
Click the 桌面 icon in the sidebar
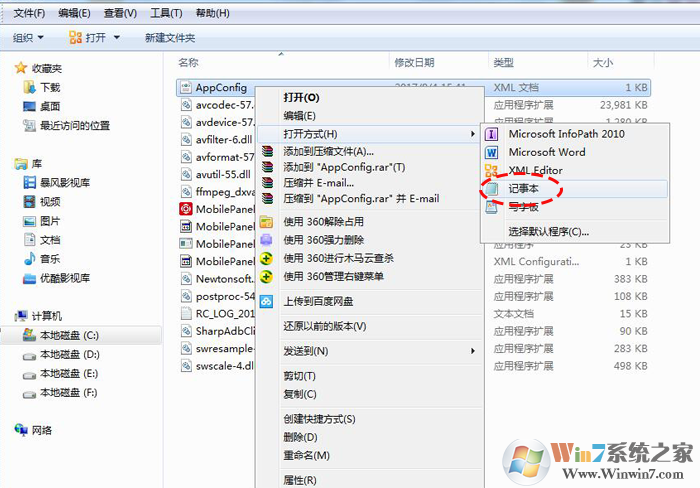[x=29, y=106]
